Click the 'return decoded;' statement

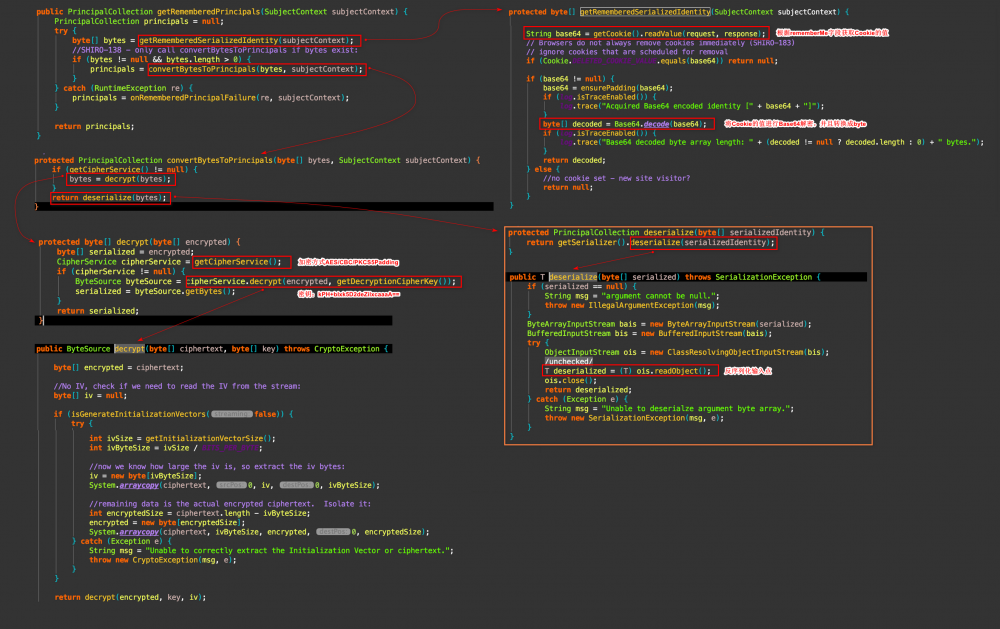(575, 160)
